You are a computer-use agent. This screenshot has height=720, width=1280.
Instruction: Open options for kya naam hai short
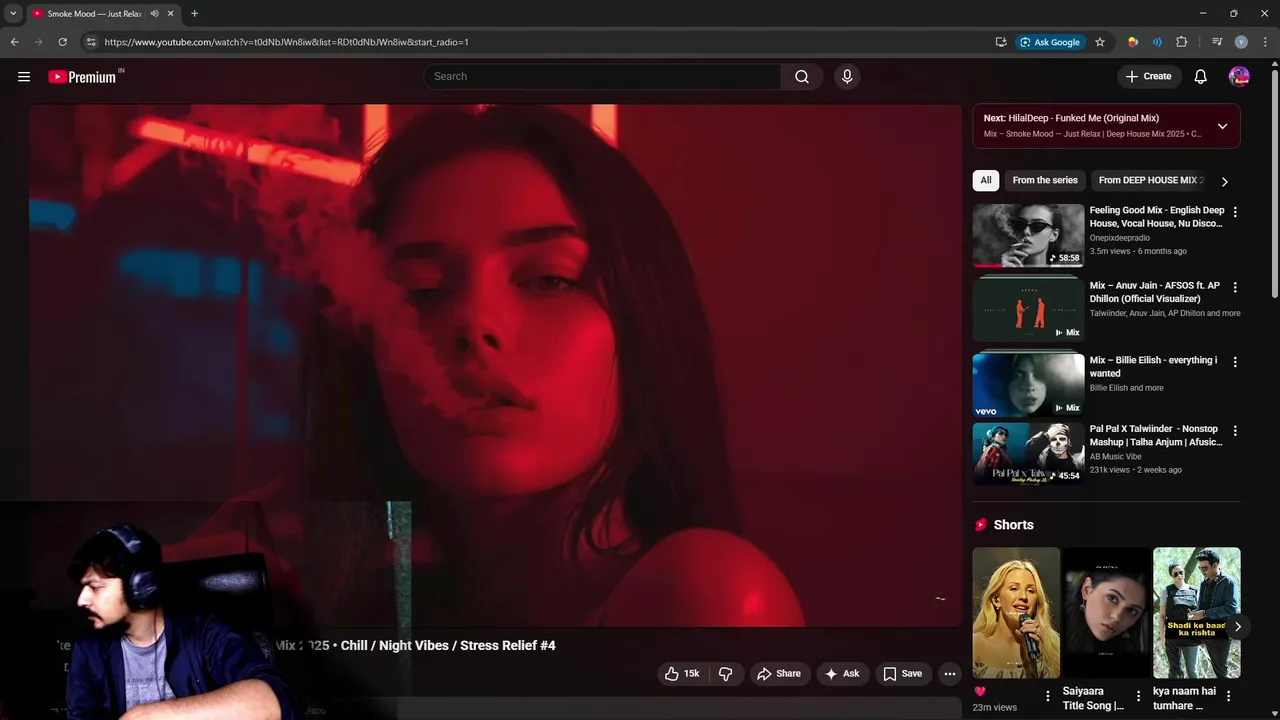point(1228,696)
